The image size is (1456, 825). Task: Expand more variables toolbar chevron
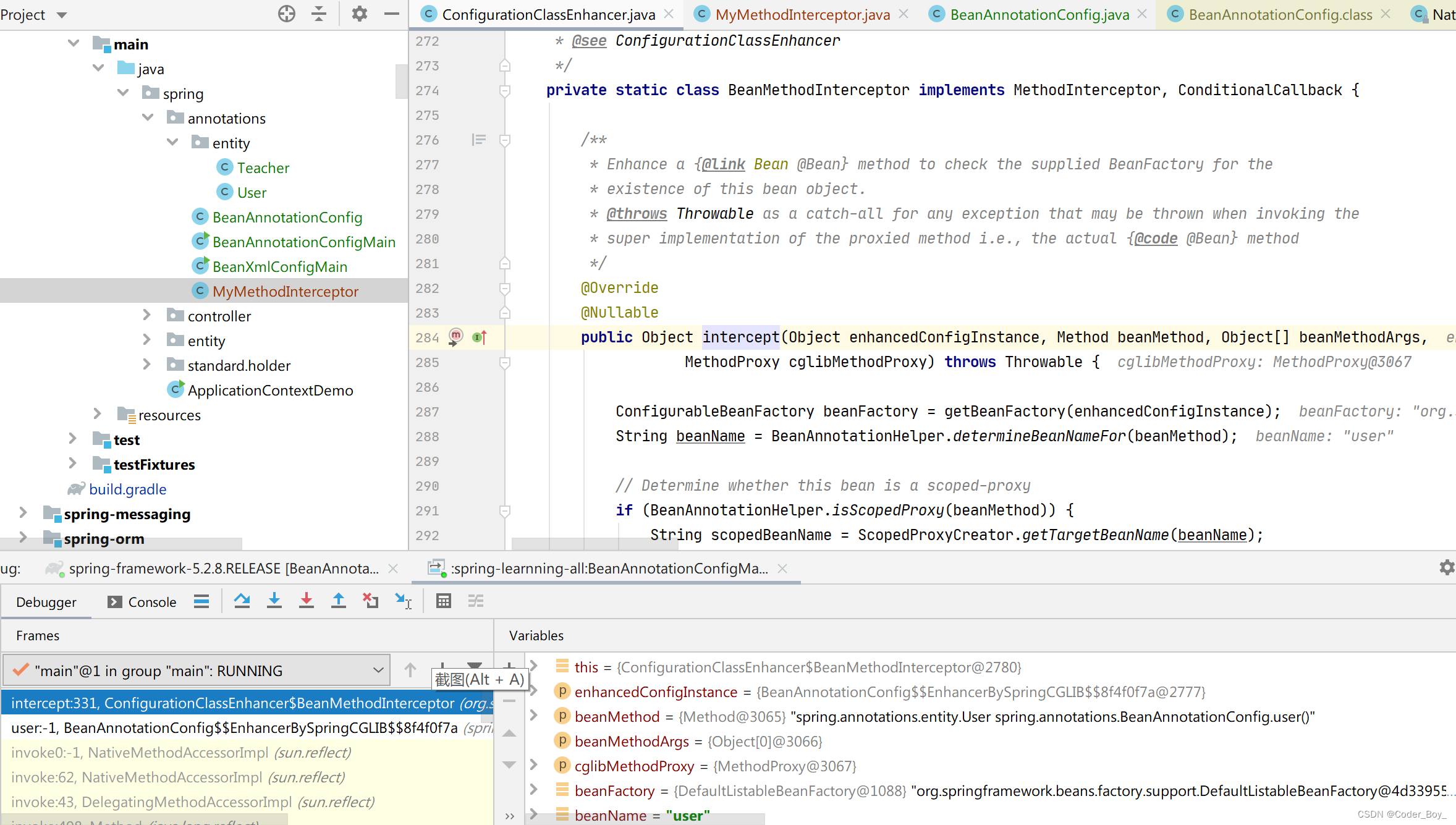pyautogui.click(x=510, y=816)
